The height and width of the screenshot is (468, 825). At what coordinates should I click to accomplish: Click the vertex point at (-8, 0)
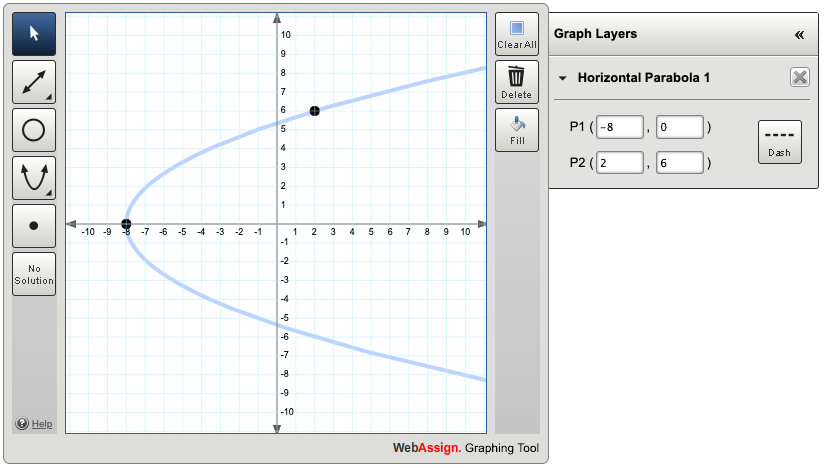tap(126, 224)
